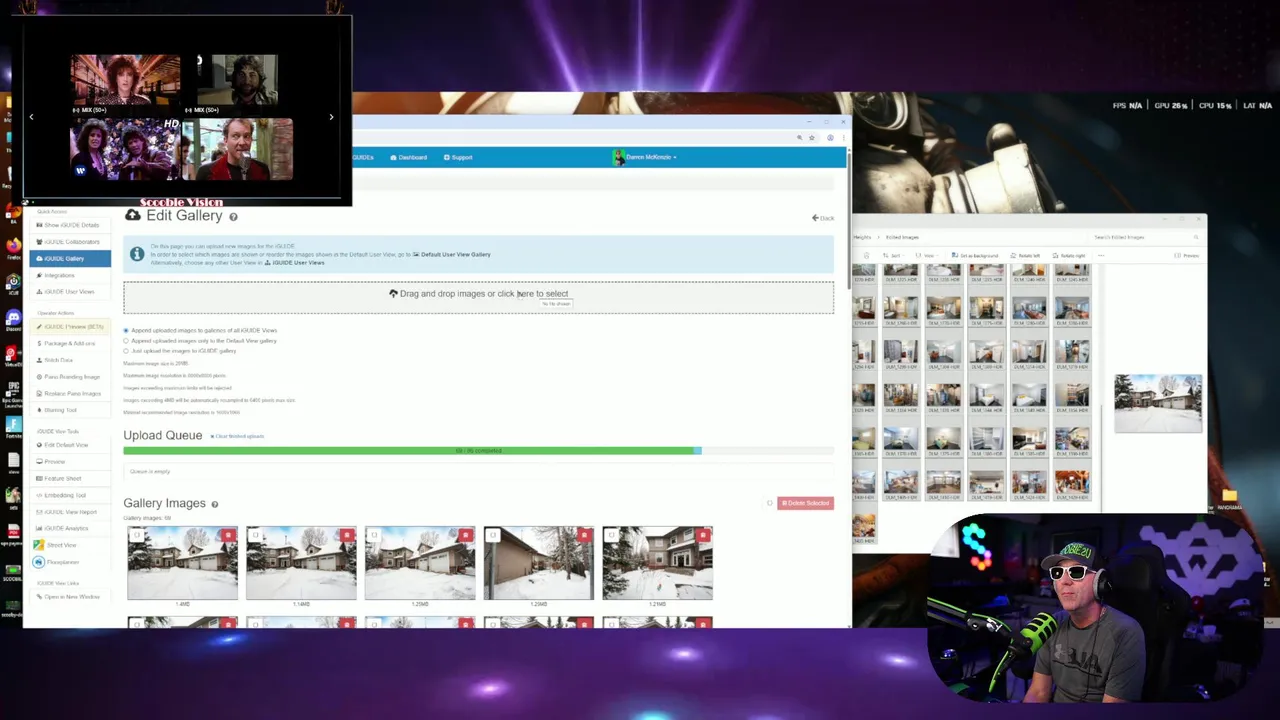This screenshot has width=1280, height=720.
Task: Open the Dashboard nav item
Action: coord(408,157)
